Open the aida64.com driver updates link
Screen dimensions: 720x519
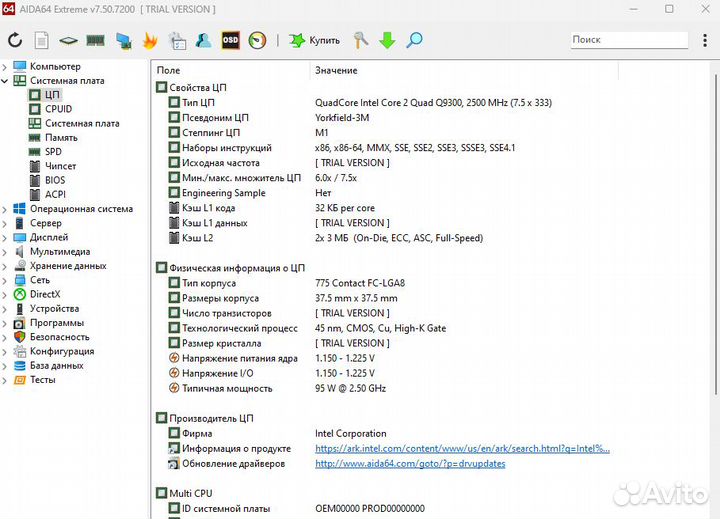coord(410,464)
